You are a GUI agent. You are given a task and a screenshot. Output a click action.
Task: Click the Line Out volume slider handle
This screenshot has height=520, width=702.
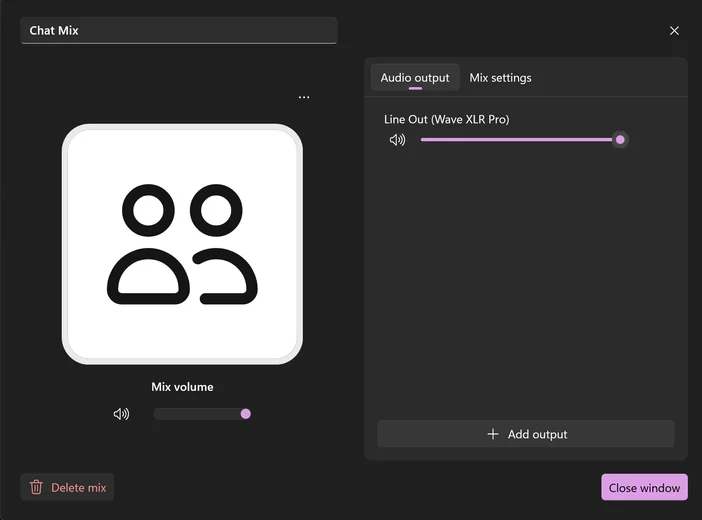(620, 140)
